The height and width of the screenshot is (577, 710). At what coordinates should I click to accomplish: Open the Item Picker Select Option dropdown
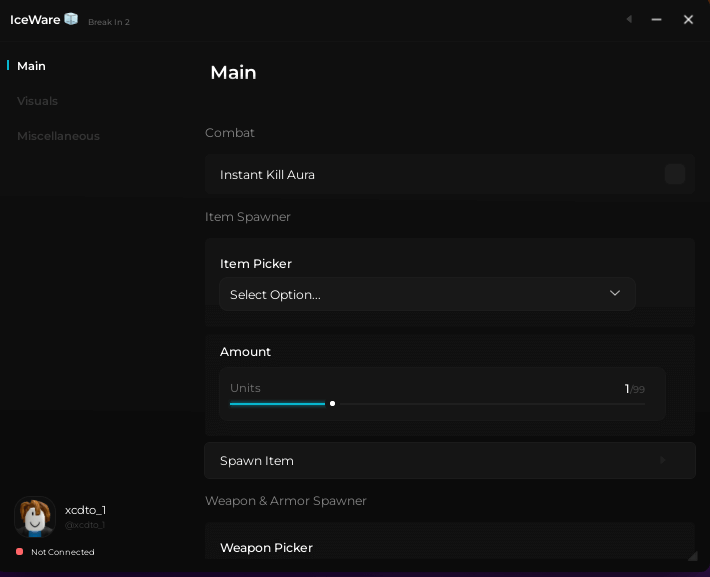427,294
